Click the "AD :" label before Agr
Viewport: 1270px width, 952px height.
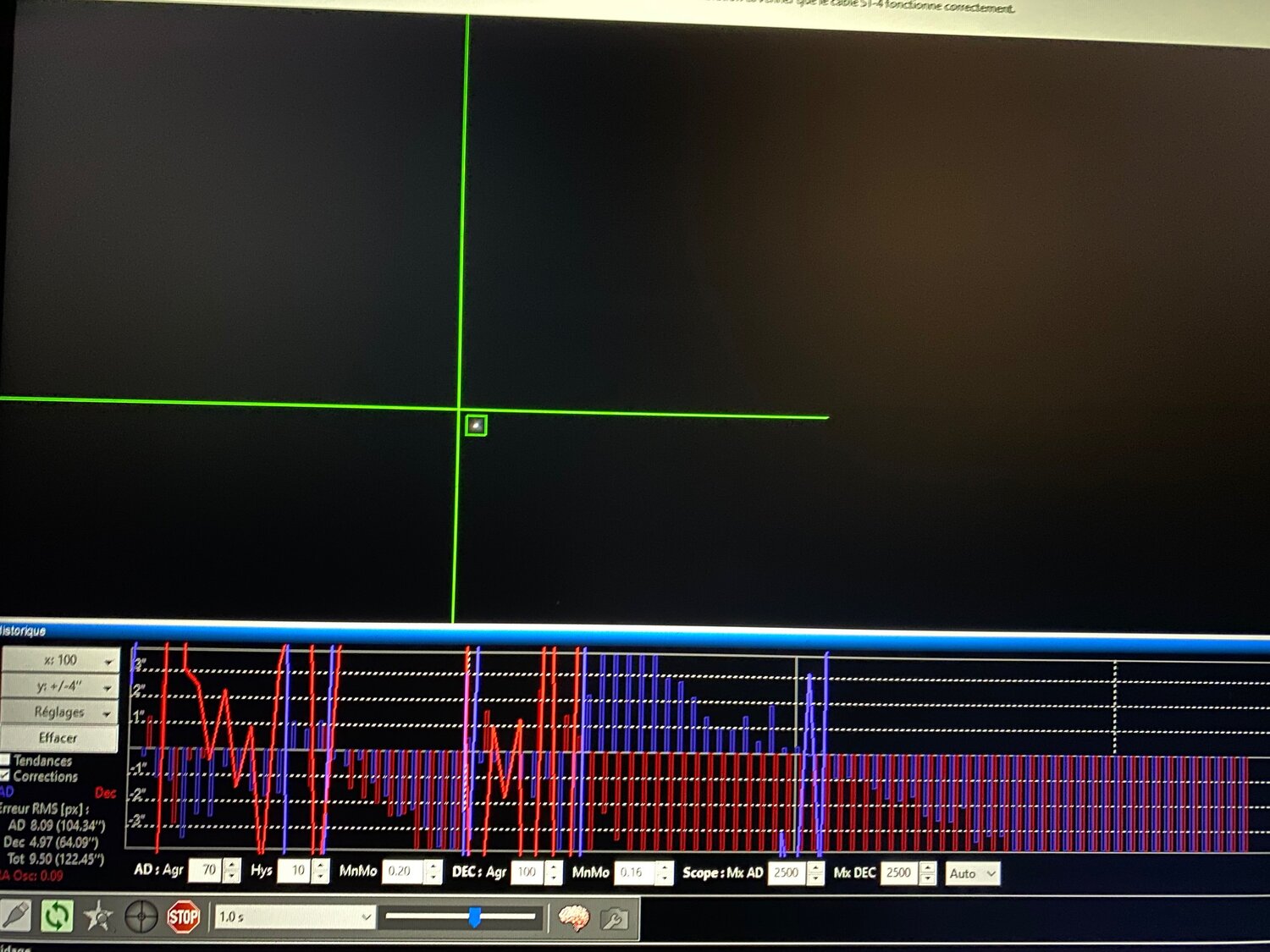[146, 869]
